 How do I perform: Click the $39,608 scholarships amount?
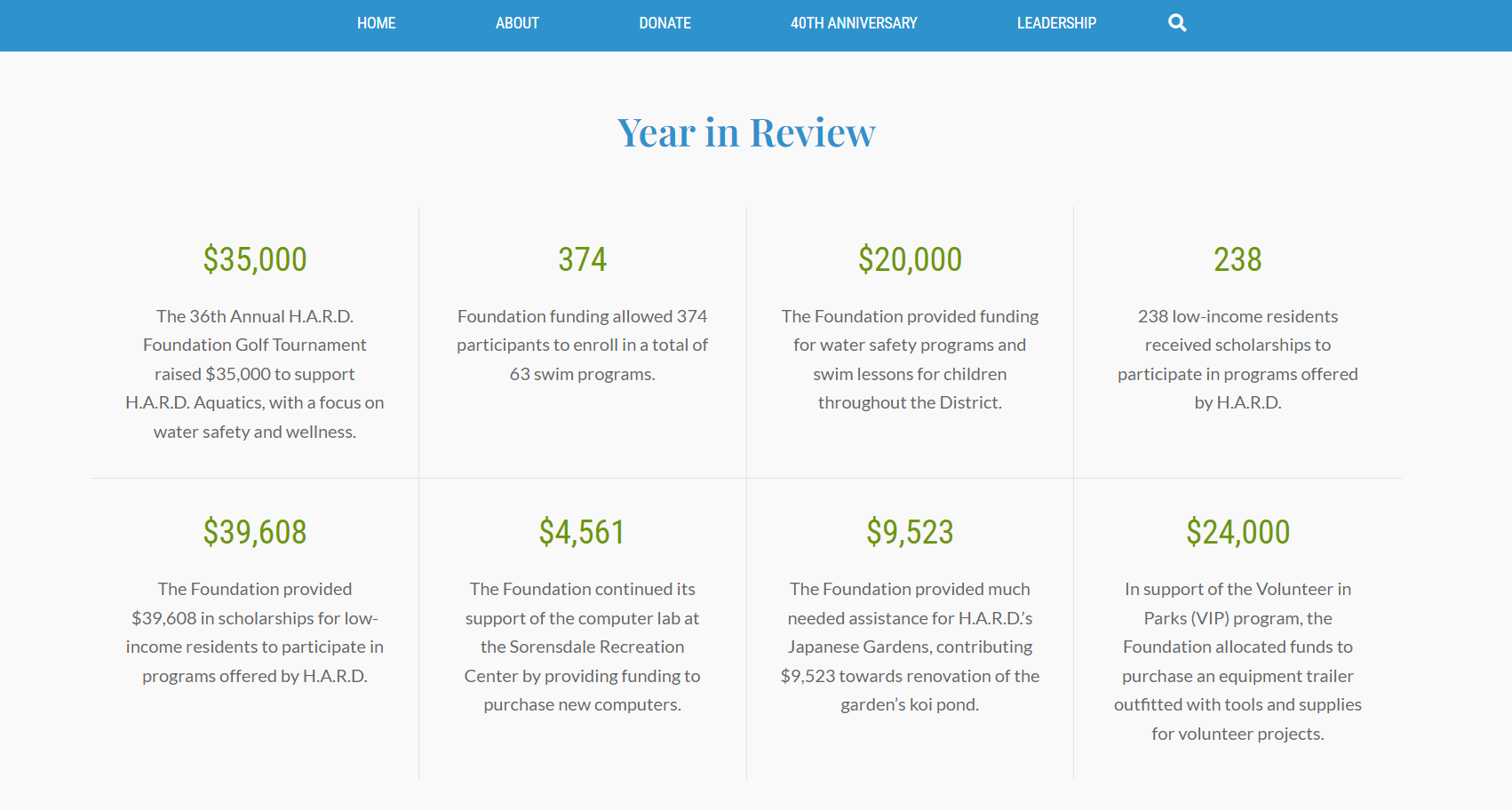coord(255,532)
